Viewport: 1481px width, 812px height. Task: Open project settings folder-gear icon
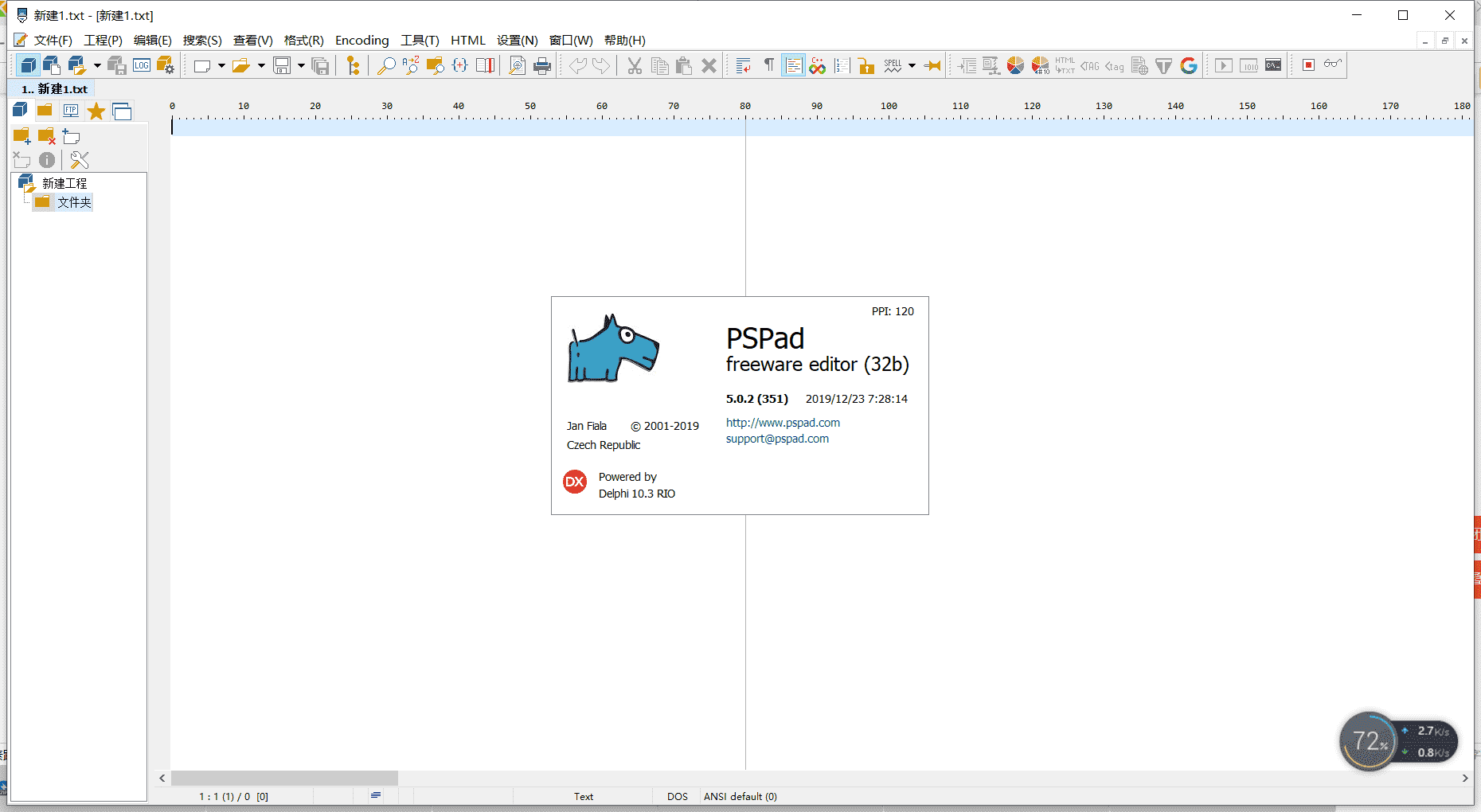point(166,65)
